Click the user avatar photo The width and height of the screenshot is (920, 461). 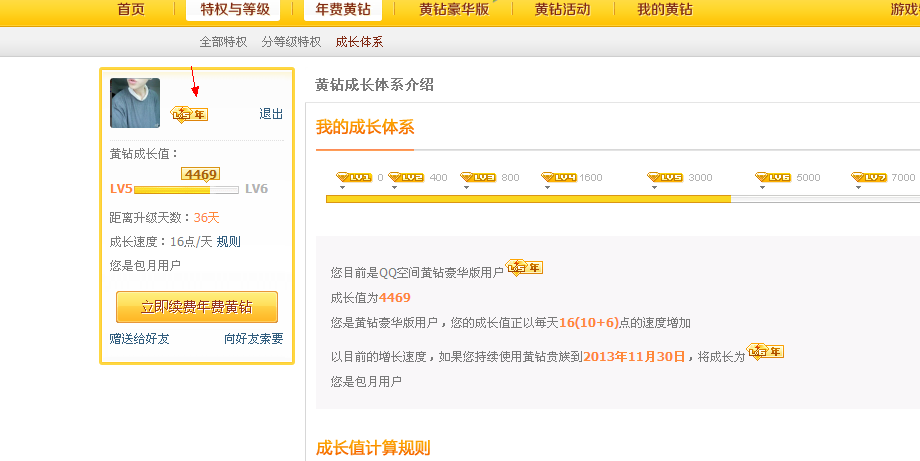click(x=135, y=103)
